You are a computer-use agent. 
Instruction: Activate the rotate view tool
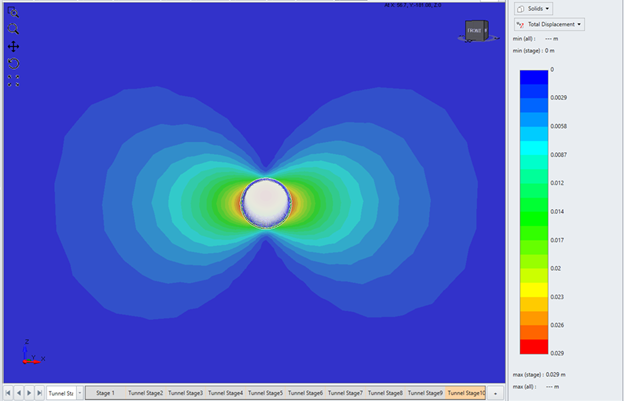point(13,64)
